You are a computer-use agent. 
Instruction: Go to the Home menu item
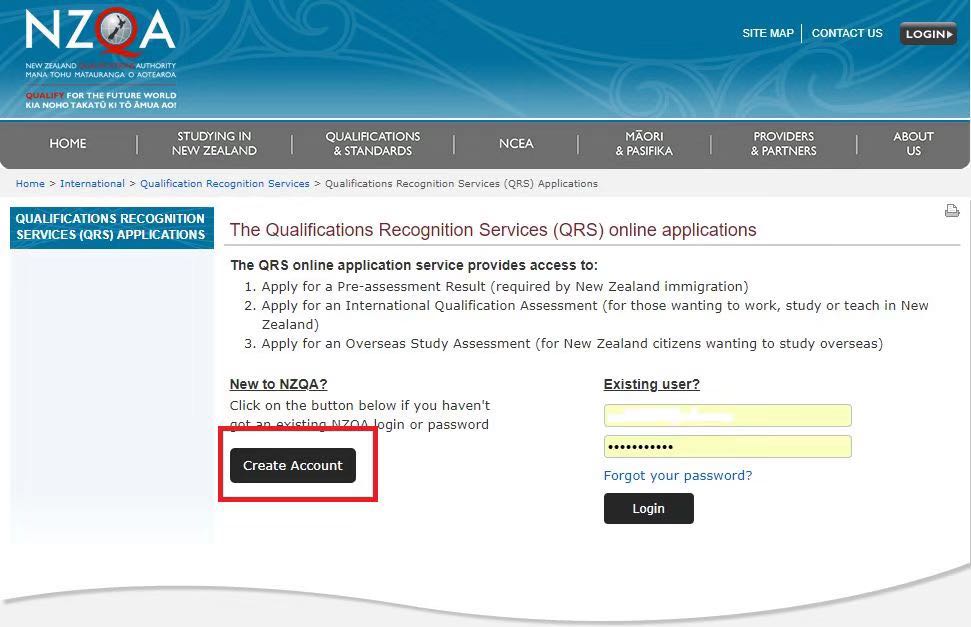68,144
